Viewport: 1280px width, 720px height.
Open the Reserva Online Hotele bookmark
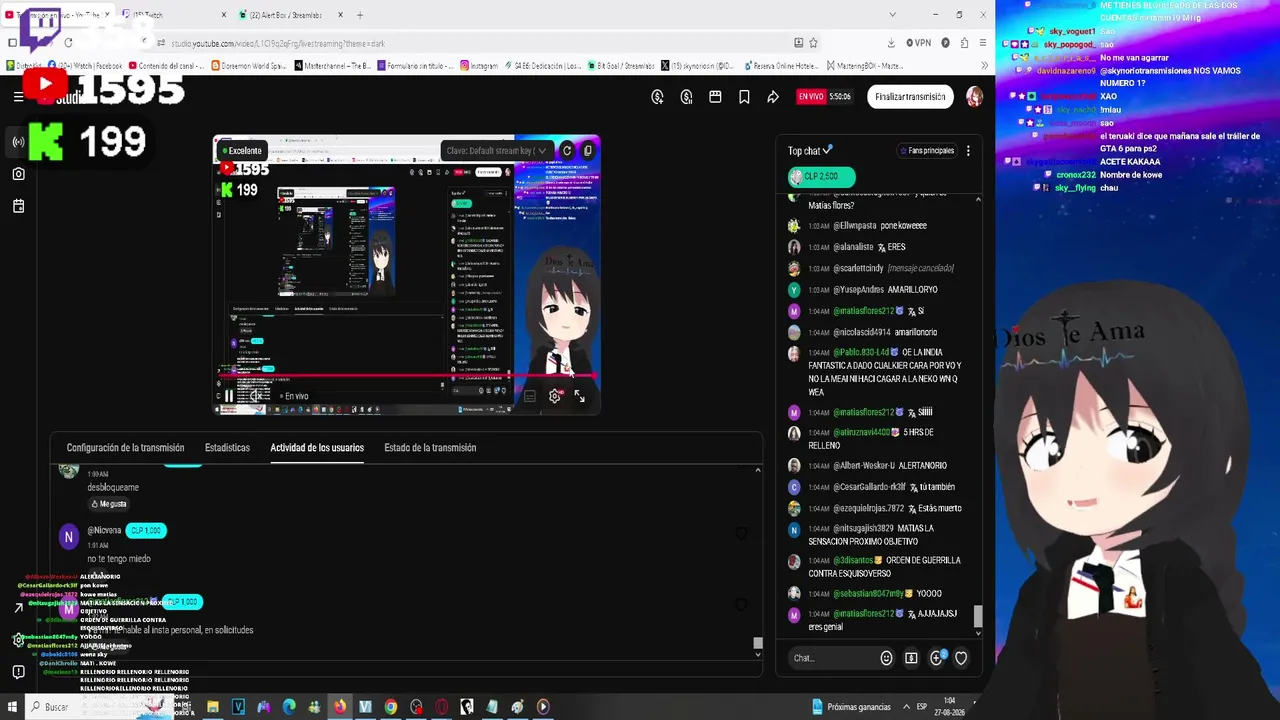[x=783, y=66]
